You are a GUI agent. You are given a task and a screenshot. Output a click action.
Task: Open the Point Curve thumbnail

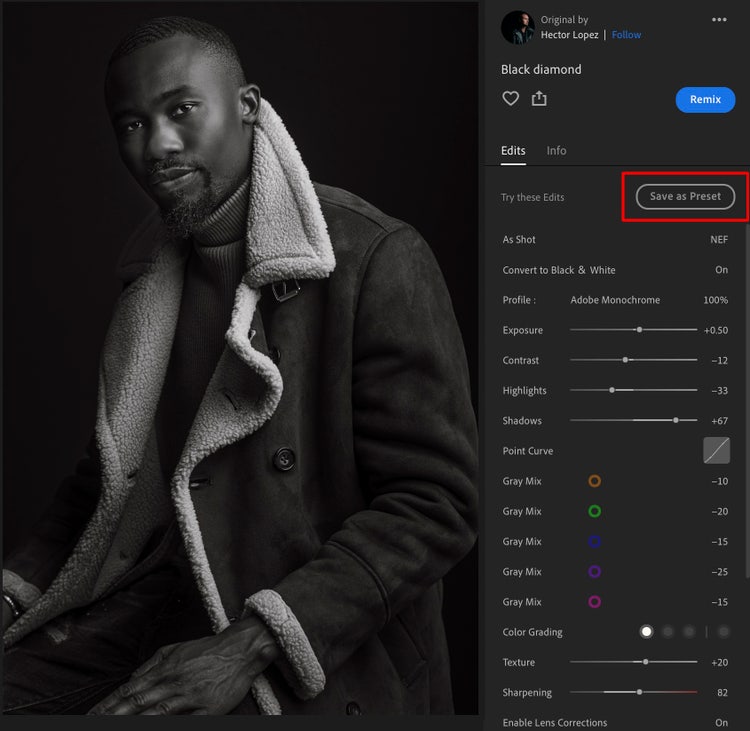tap(717, 450)
